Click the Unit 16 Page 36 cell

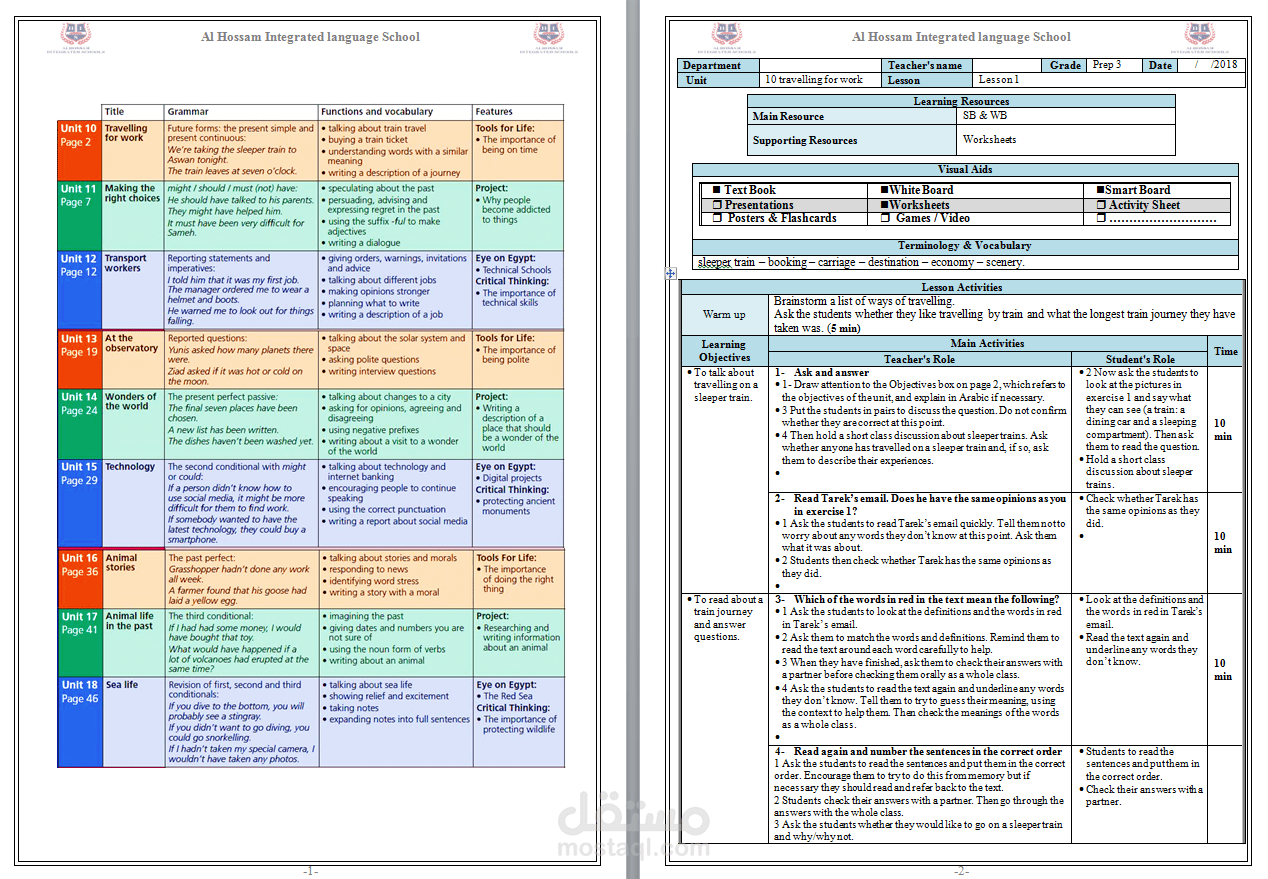(x=79, y=579)
